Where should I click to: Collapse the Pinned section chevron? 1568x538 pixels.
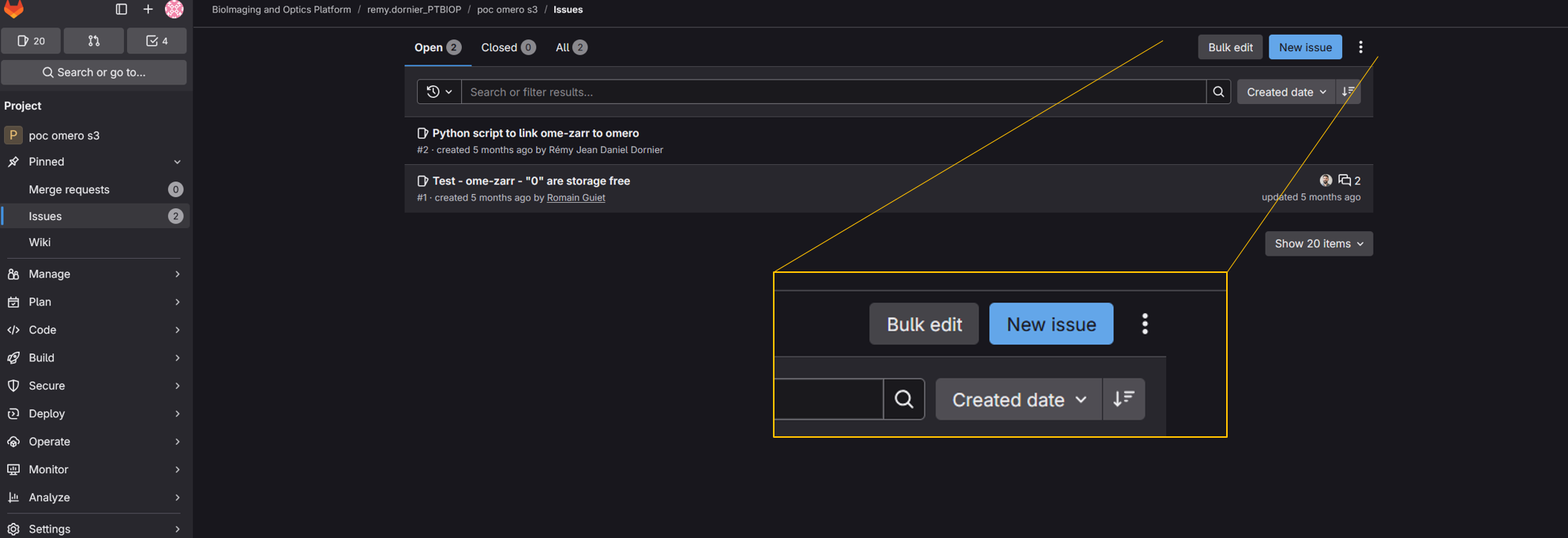[177, 163]
